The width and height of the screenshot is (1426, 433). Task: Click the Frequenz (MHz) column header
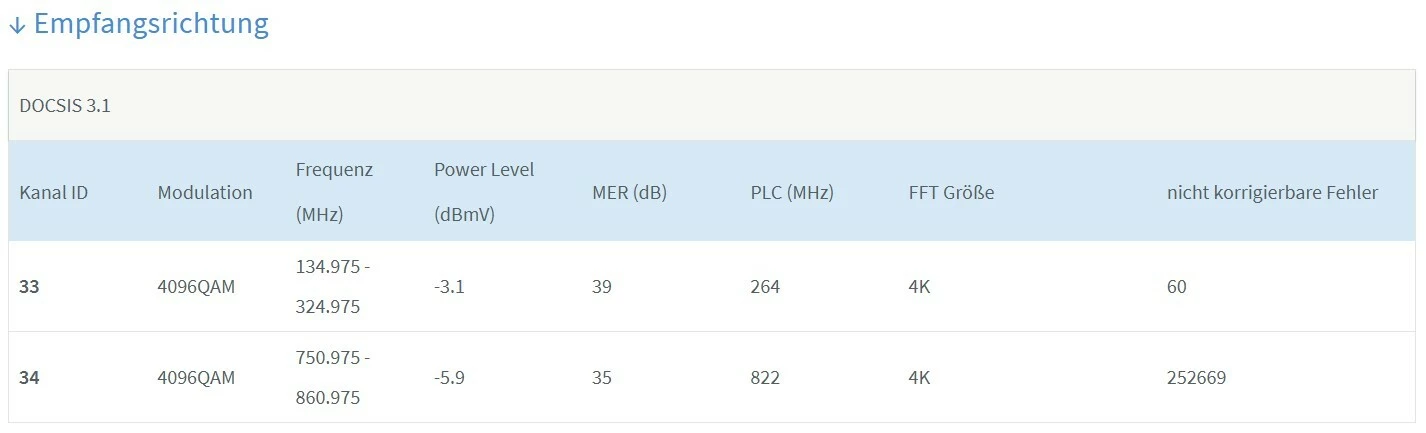334,192
